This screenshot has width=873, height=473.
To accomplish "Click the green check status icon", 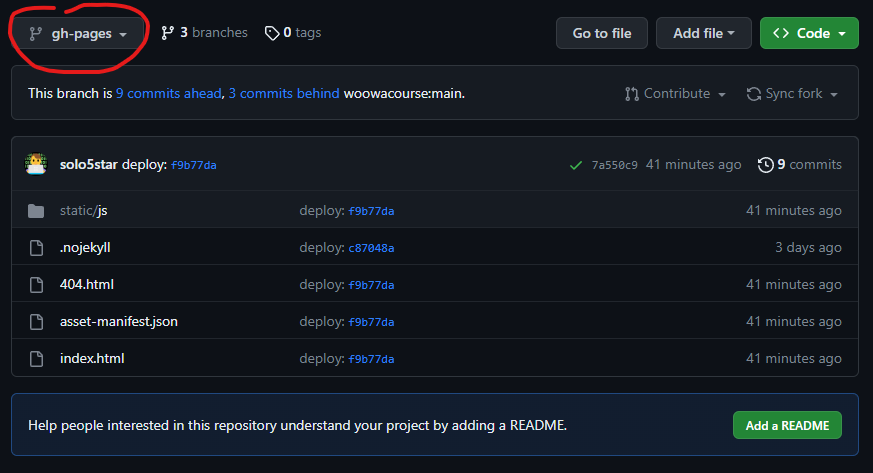I will coord(576,165).
